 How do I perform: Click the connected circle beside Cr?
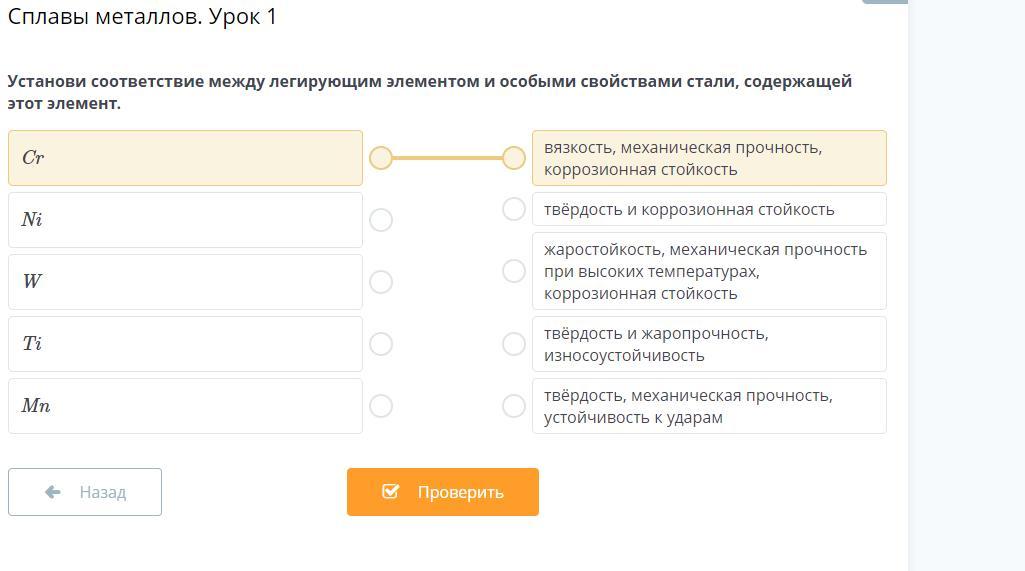coord(381,158)
